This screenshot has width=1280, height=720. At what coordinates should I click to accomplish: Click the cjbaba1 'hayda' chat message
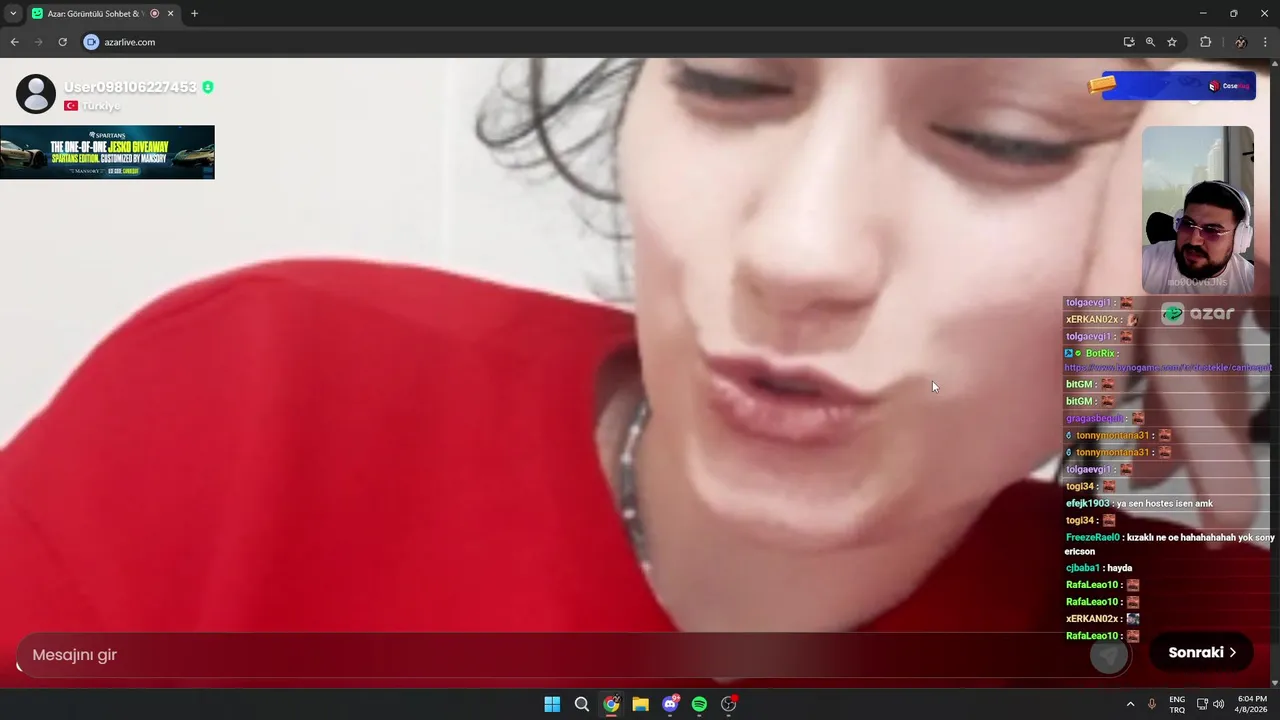click(1099, 568)
